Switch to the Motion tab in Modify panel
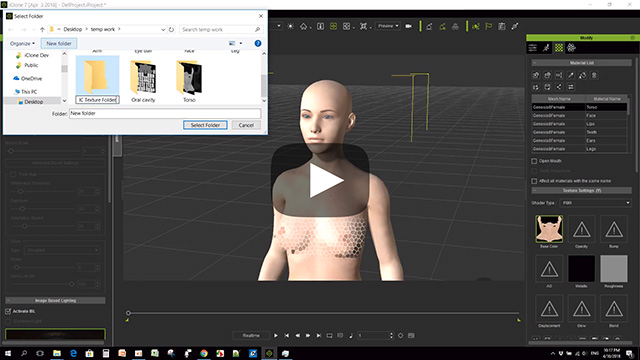Screen dimensions: 640x360 coord(546,48)
